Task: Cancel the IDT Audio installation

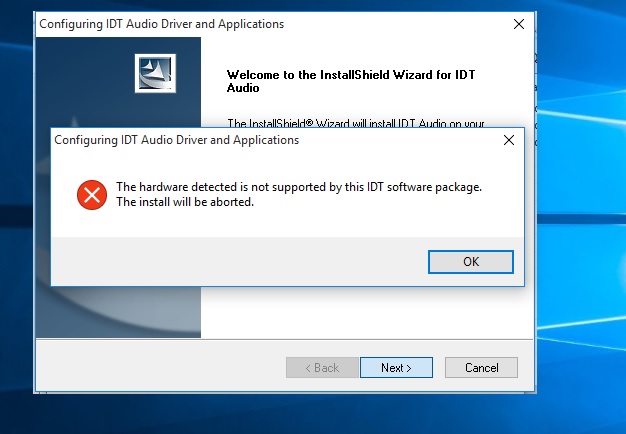Action: tap(481, 367)
